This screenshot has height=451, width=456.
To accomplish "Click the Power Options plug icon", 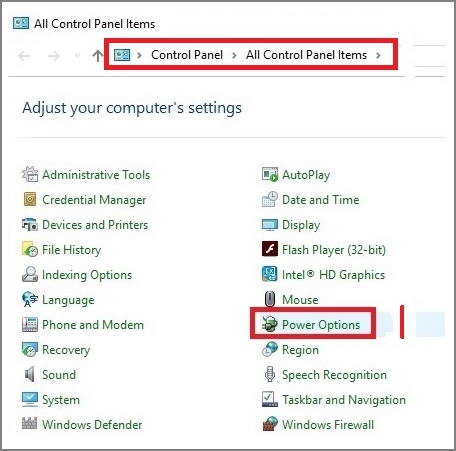I will coord(270,324).
